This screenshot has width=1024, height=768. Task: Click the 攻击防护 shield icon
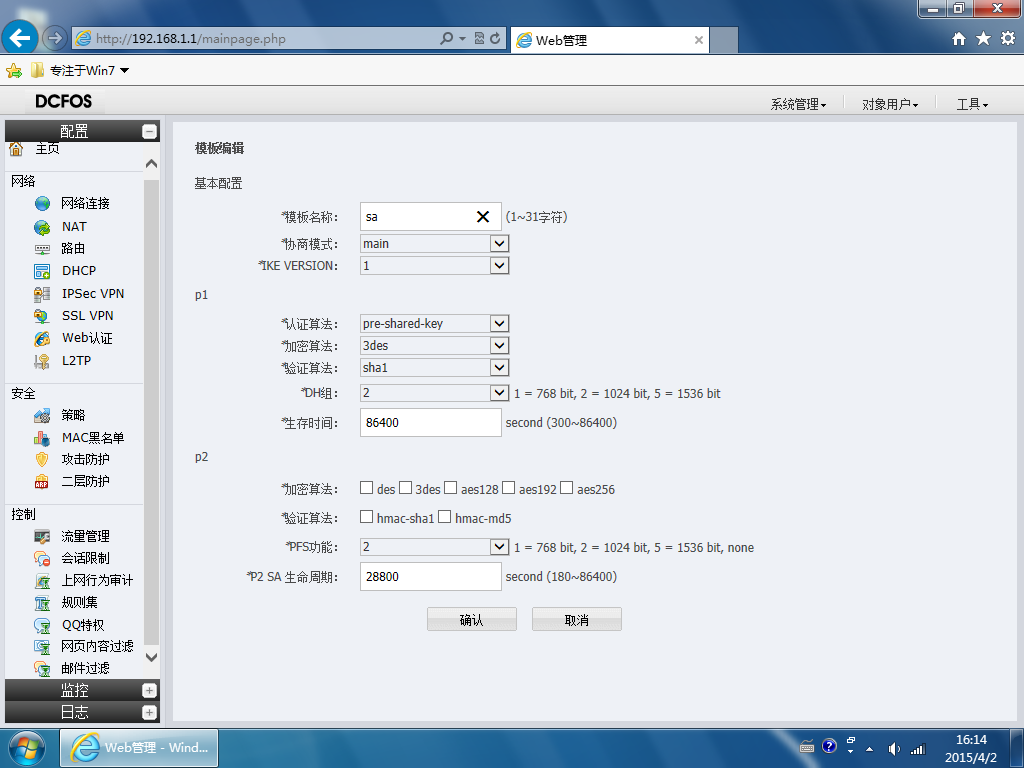[x=42, y=460]
